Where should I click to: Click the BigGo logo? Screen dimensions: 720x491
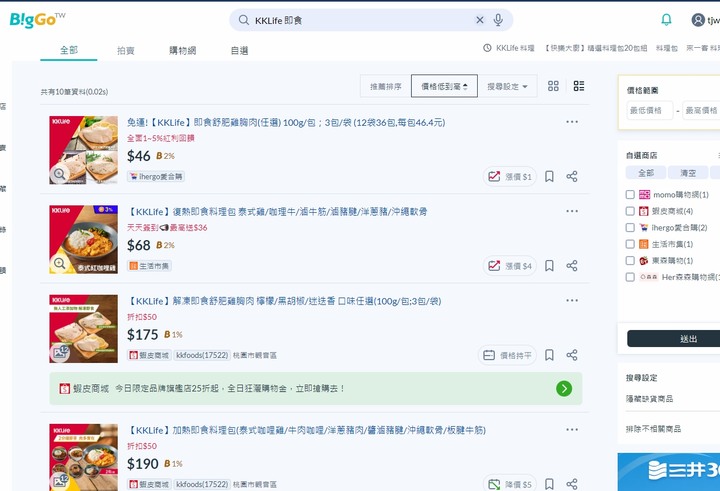tap(37, 20)
